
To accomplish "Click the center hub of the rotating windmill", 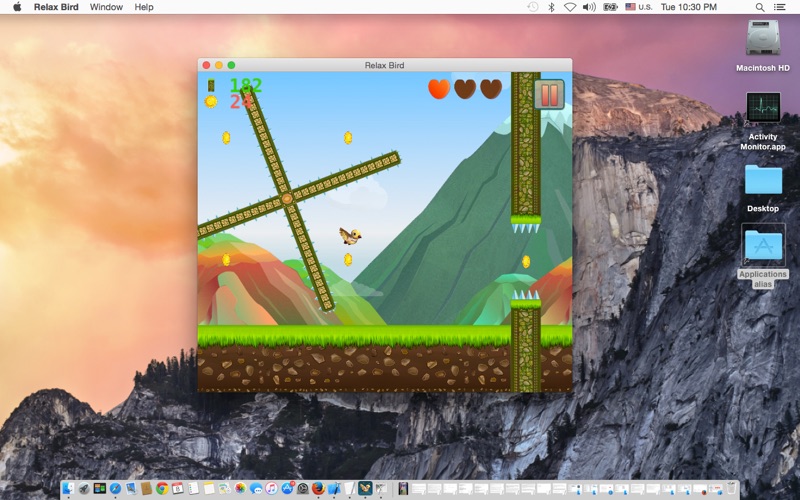I will click(287, 198).
